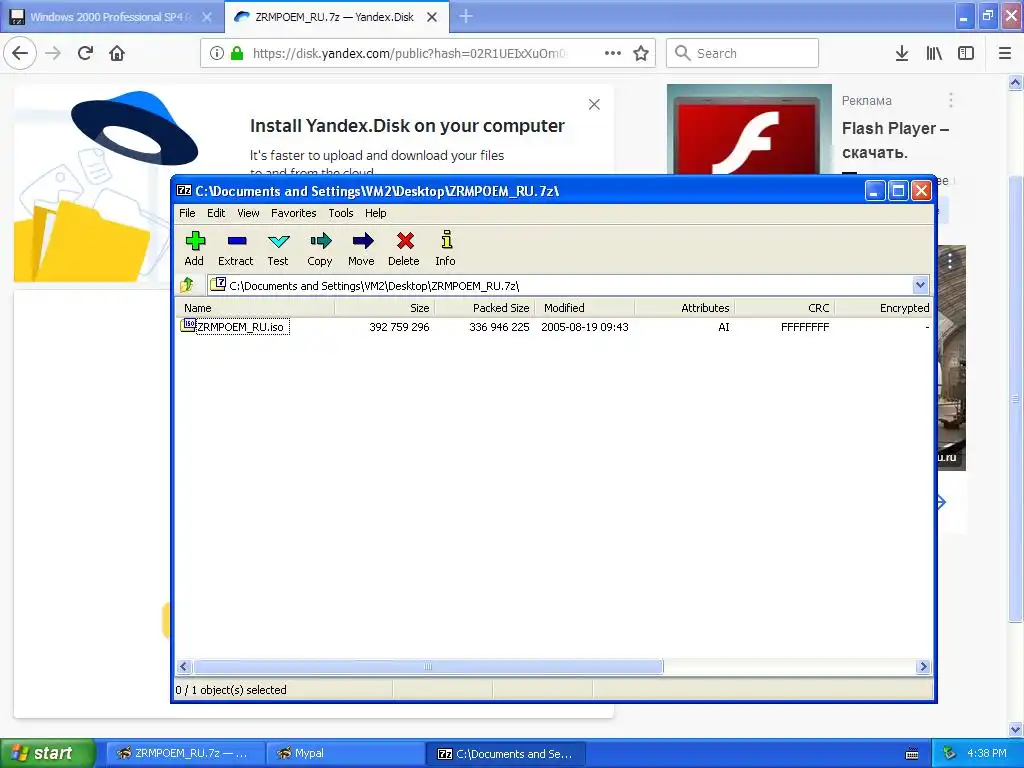The width and height of the screenshot is (1024, 768).
Task: Open archive Info in toolbar
Action: [446, 249]
